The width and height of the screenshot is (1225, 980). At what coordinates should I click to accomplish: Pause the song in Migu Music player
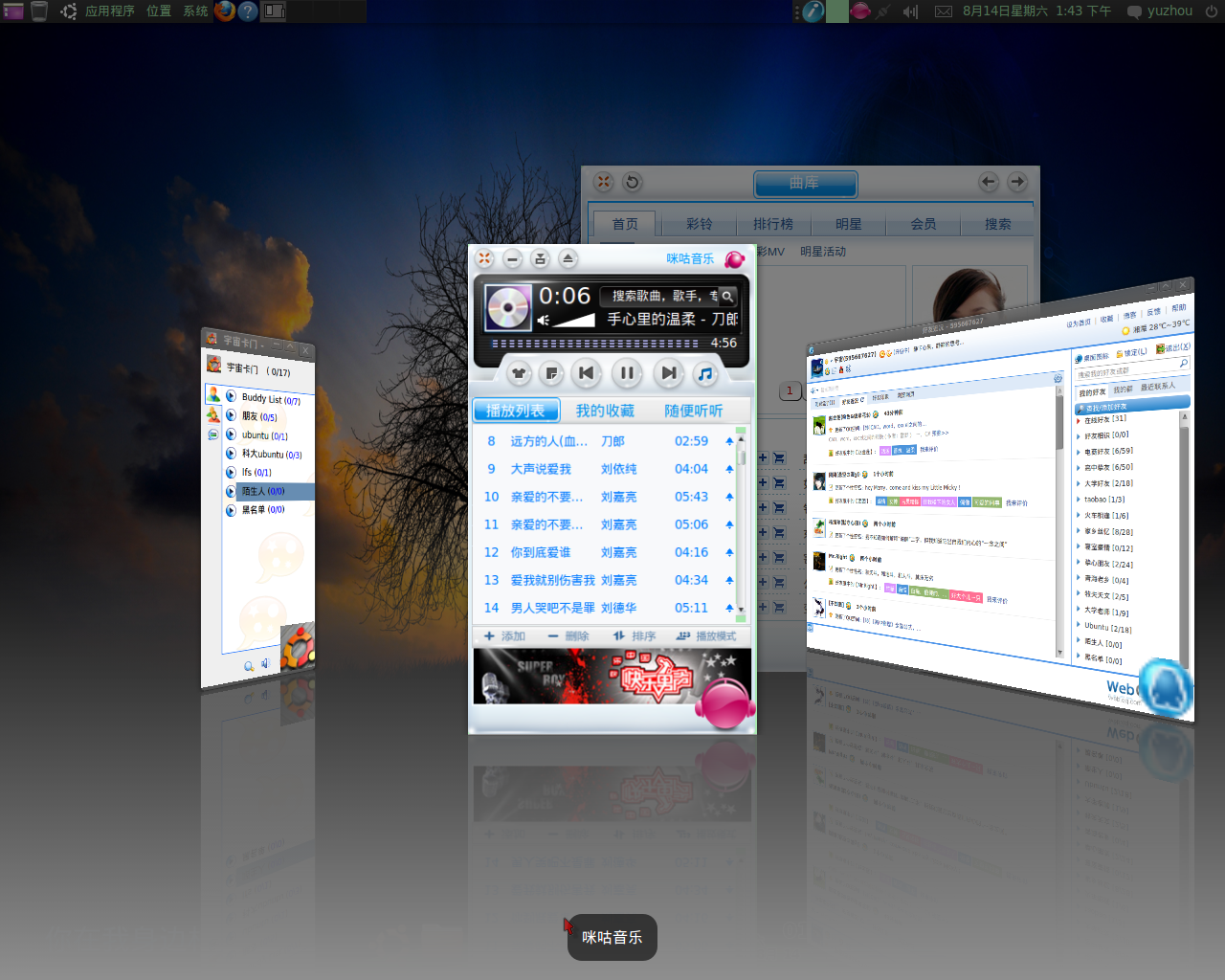(627, 373)
